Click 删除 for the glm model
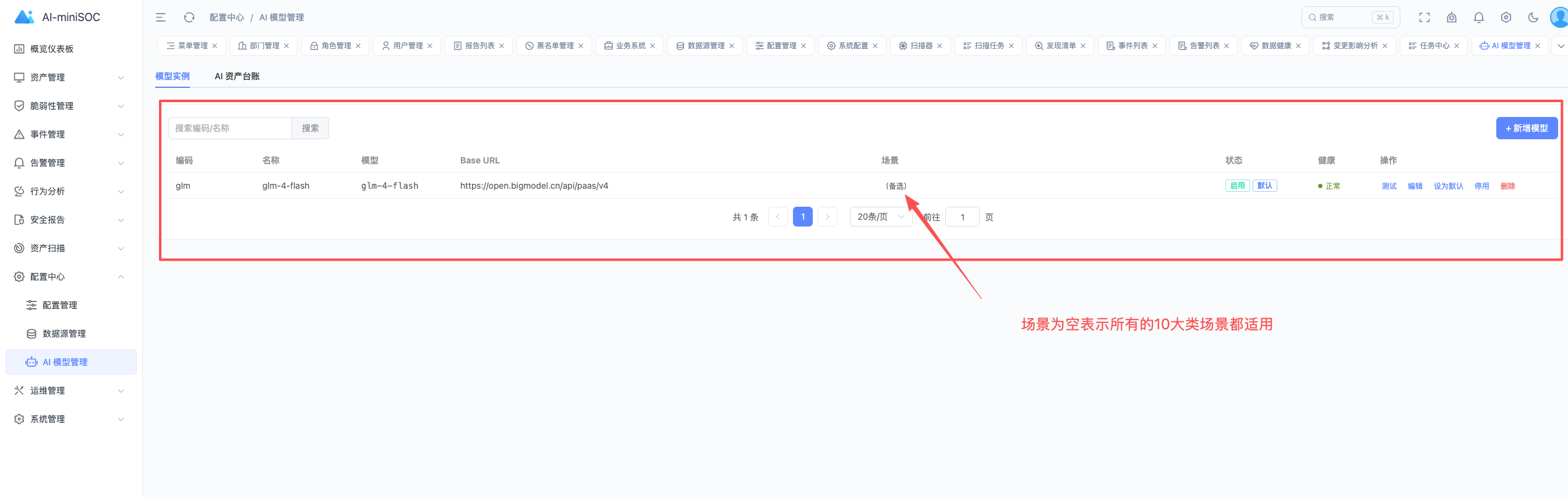This screenshot has width=1568, height=497. click(1507, 186)
